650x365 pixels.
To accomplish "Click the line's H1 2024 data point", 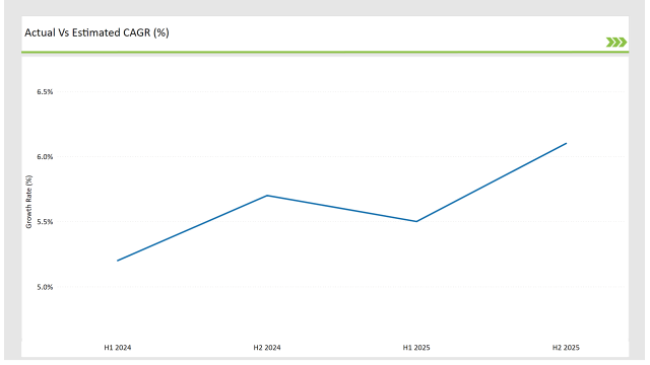I will coord(118,260).
